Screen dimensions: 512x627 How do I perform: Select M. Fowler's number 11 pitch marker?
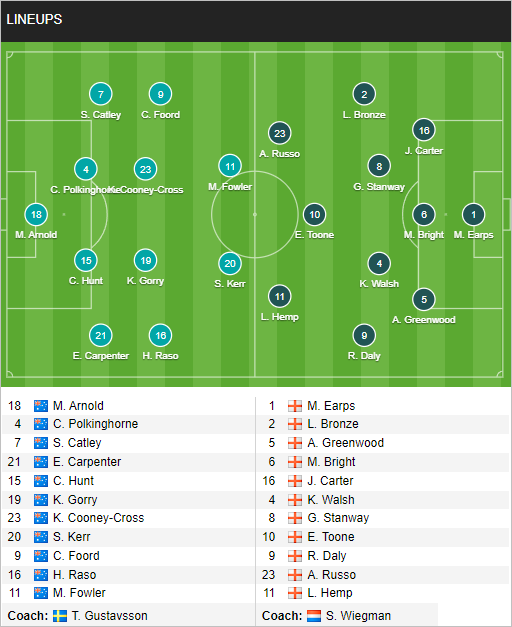tap(230, 166)
